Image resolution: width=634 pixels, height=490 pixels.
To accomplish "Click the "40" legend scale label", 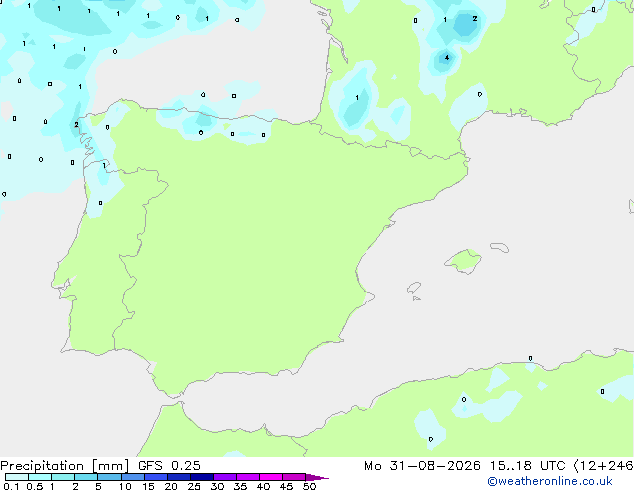I will 263,486.
